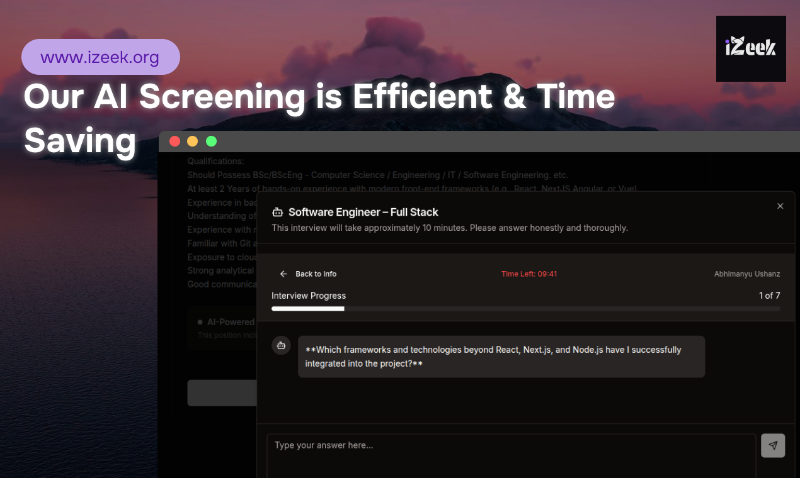The height and width of the screenshot is (478, 800).
Task: Focus the Type your answer here field
Action: click(510, 452)
